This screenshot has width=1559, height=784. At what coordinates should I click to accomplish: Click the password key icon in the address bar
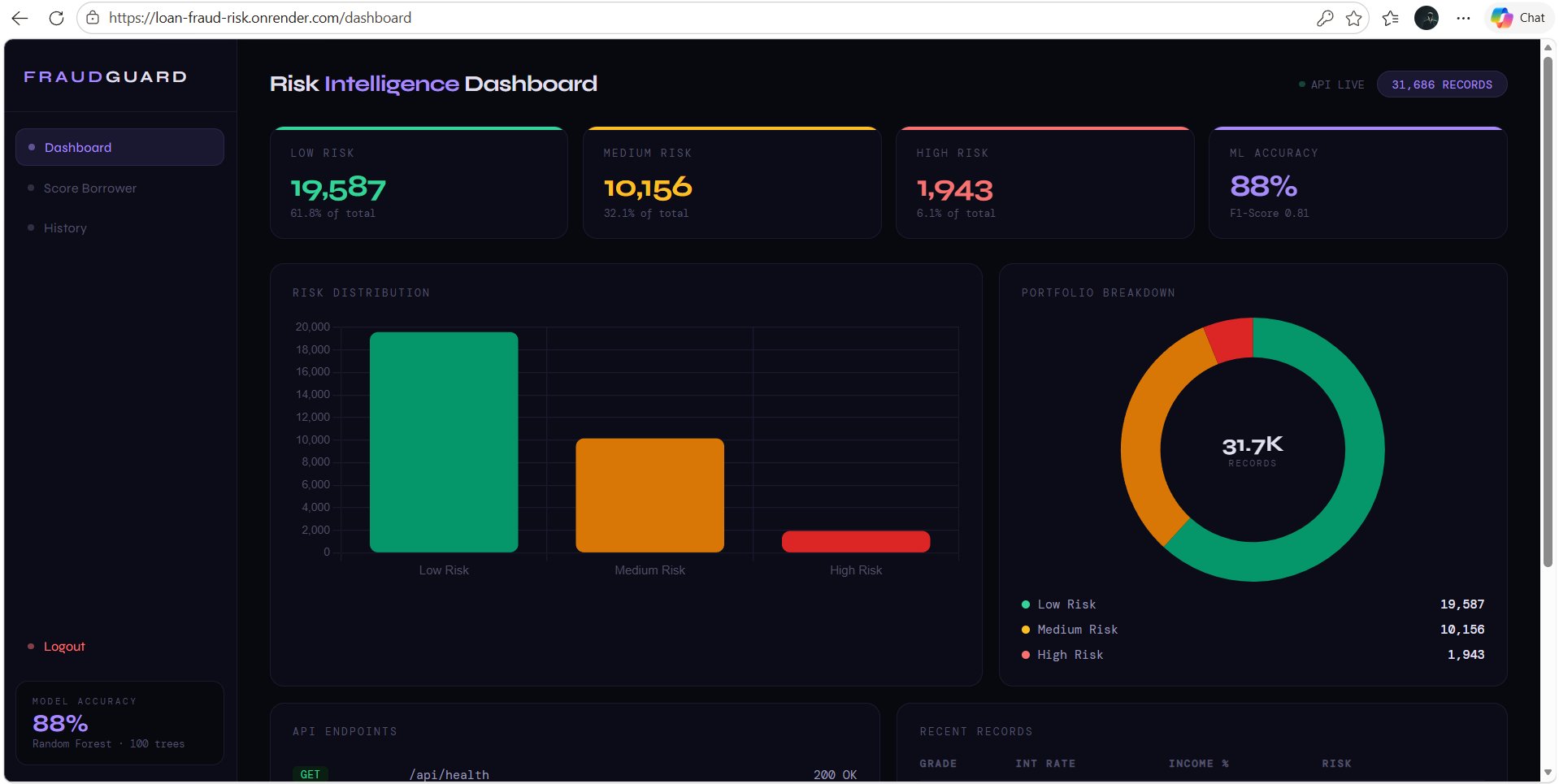point(1325,17)
